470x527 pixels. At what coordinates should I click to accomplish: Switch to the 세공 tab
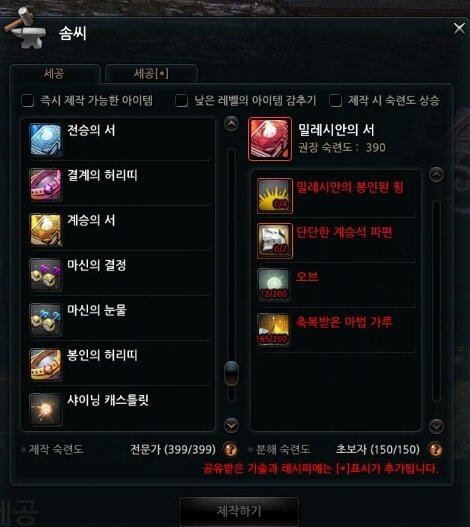pyautogui.click(x=54, y=73)
